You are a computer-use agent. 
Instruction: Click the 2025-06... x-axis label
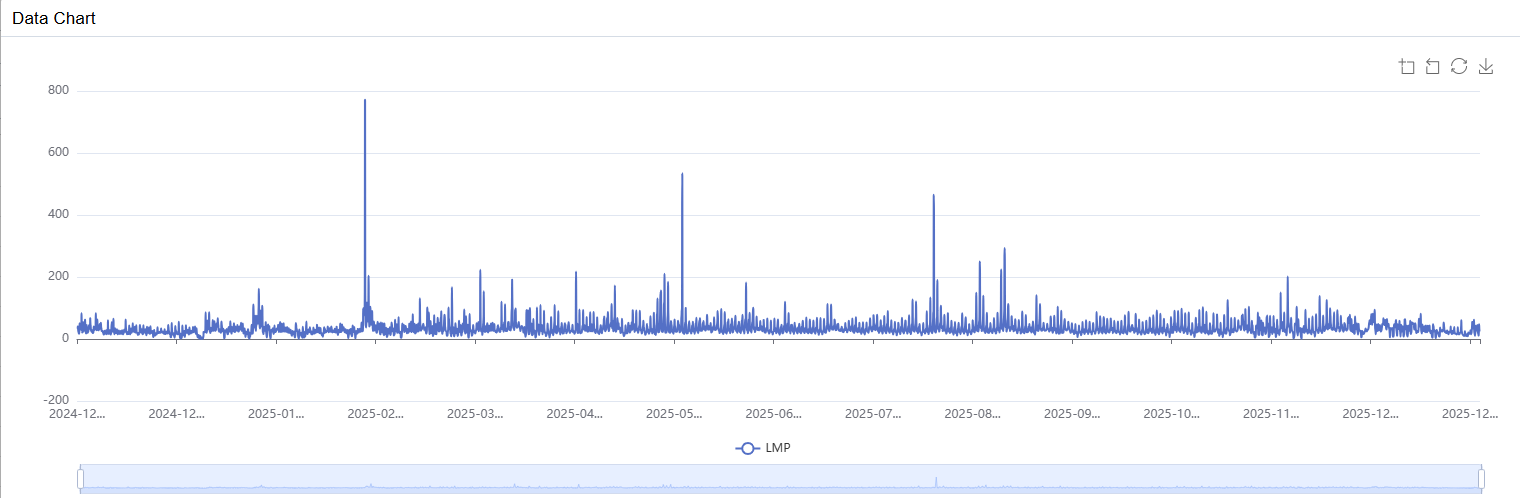[x=774, y=413]
